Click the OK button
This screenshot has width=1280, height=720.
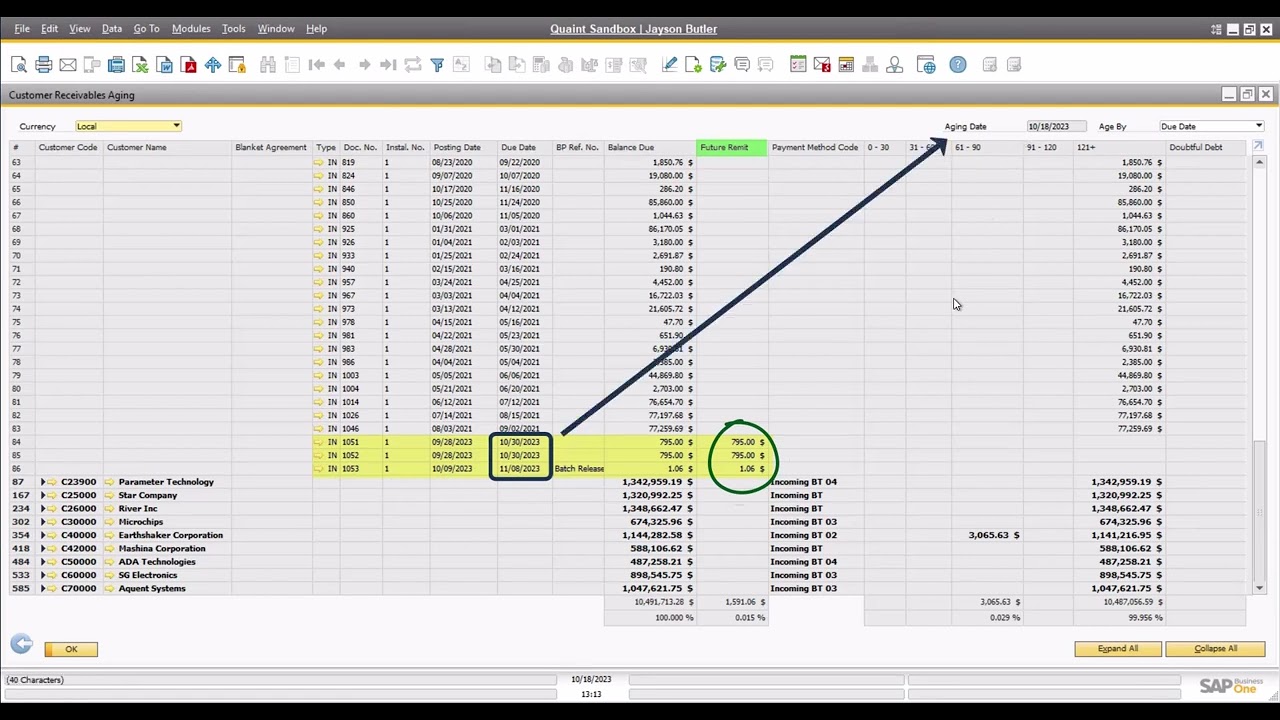point(71,649)
